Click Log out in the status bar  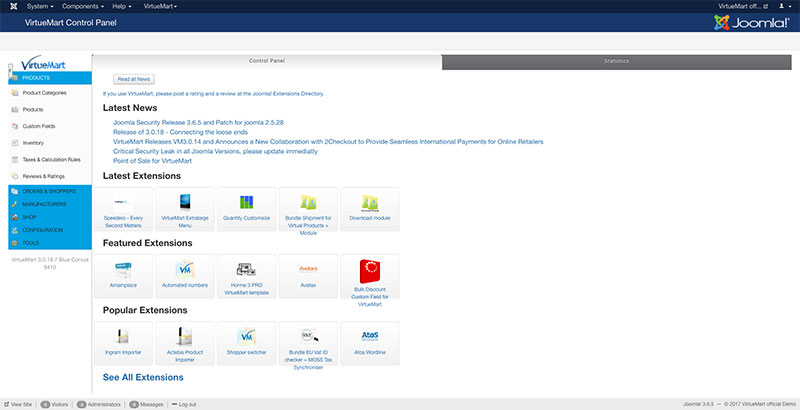184,404
